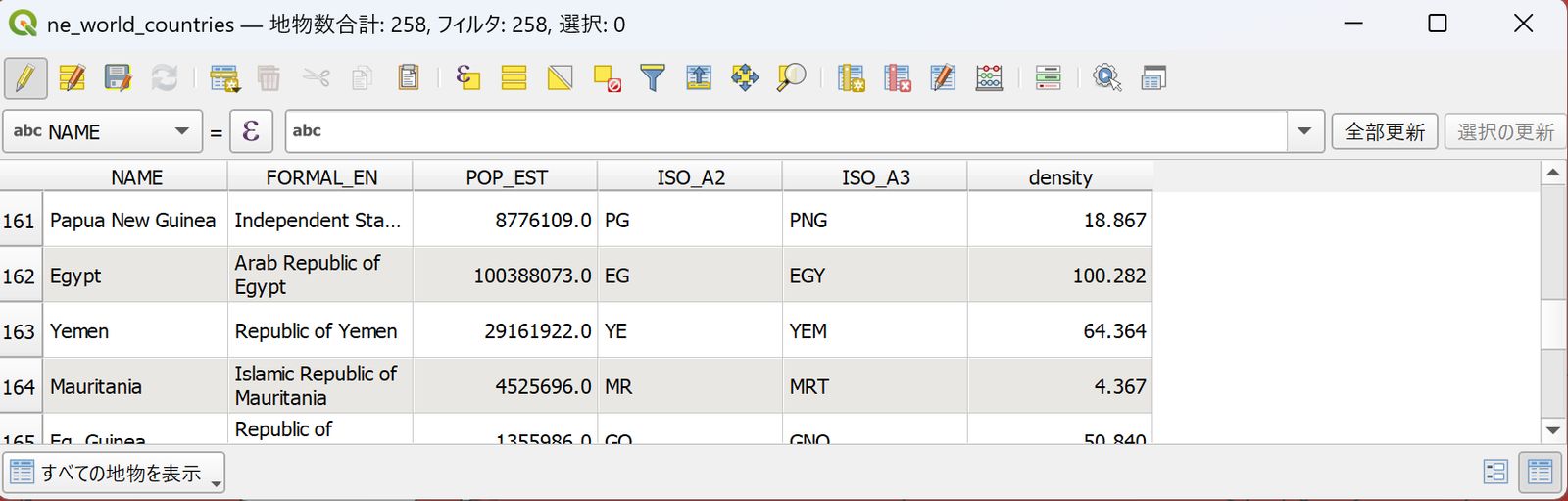Select row number 163

[x=21, y=331]
